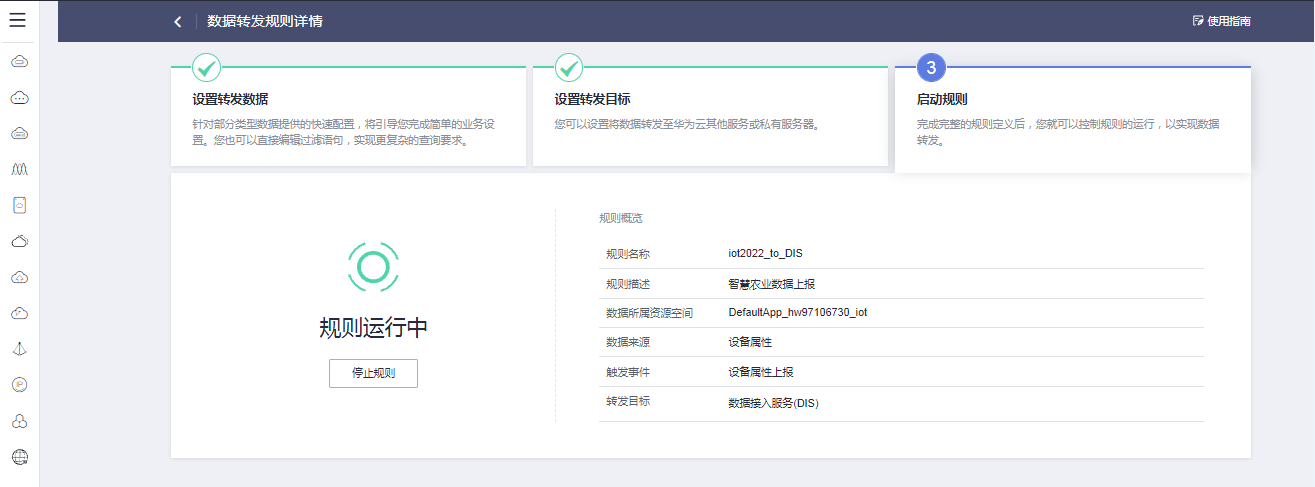The height and width of the screenshot is (487, 1315).
Task: Click resource space value DefaultApp_hw97106730_iot
Action: tap(798, 313)
